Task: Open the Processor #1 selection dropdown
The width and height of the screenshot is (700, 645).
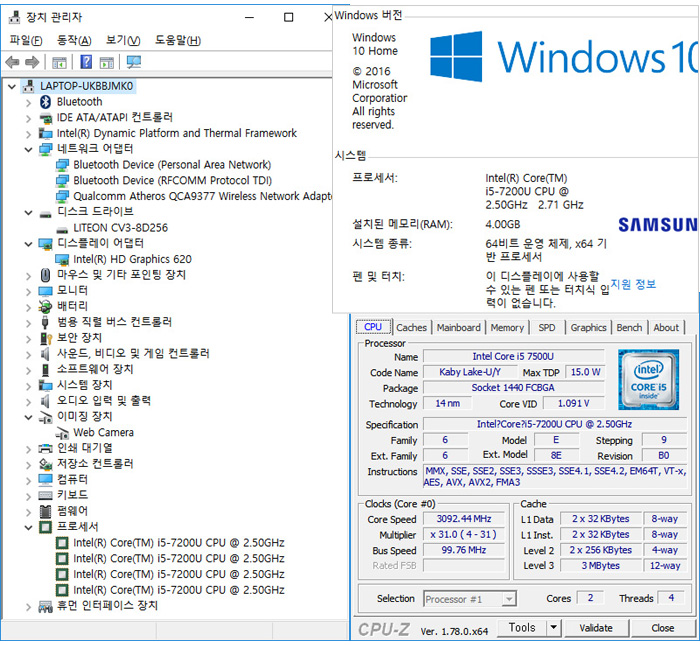Action: (508, 599)
